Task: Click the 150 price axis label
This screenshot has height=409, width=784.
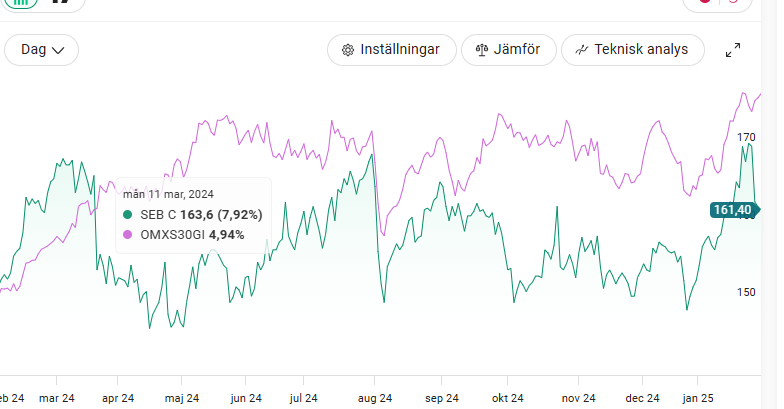Action: coord(746,292)
